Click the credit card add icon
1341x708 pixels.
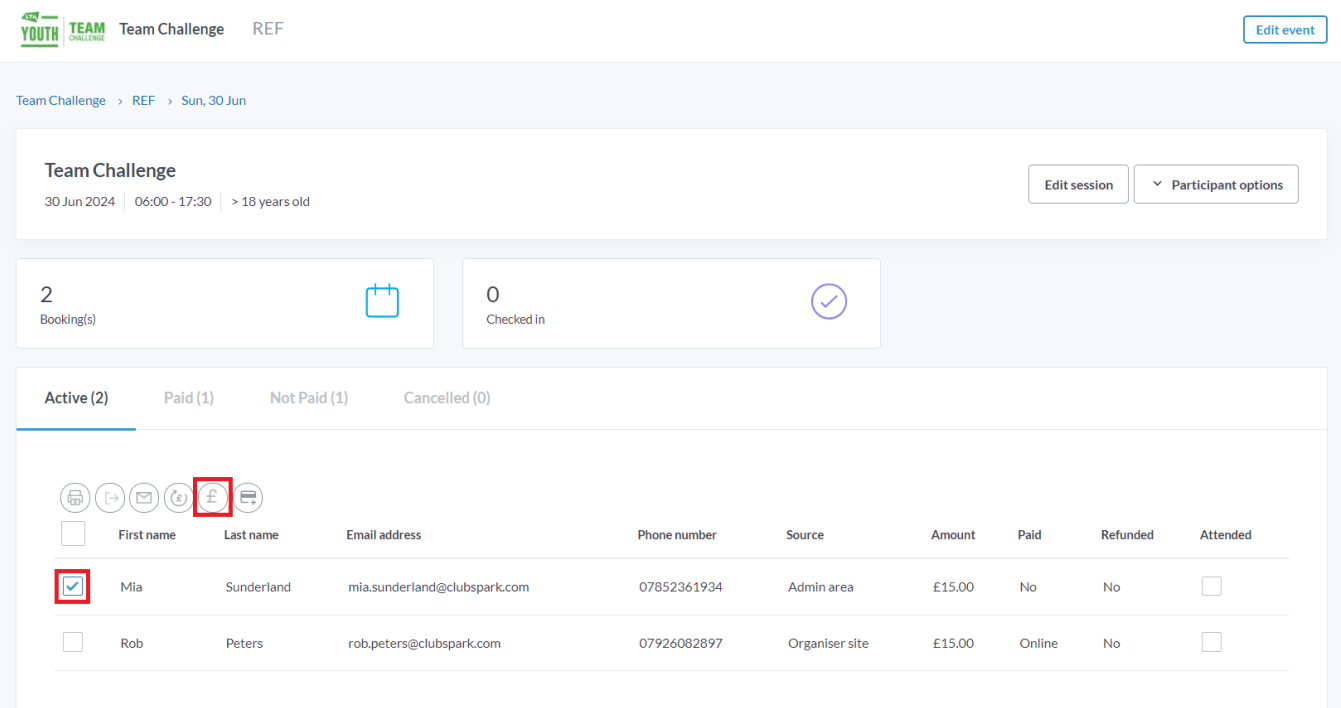coord(248,497)
